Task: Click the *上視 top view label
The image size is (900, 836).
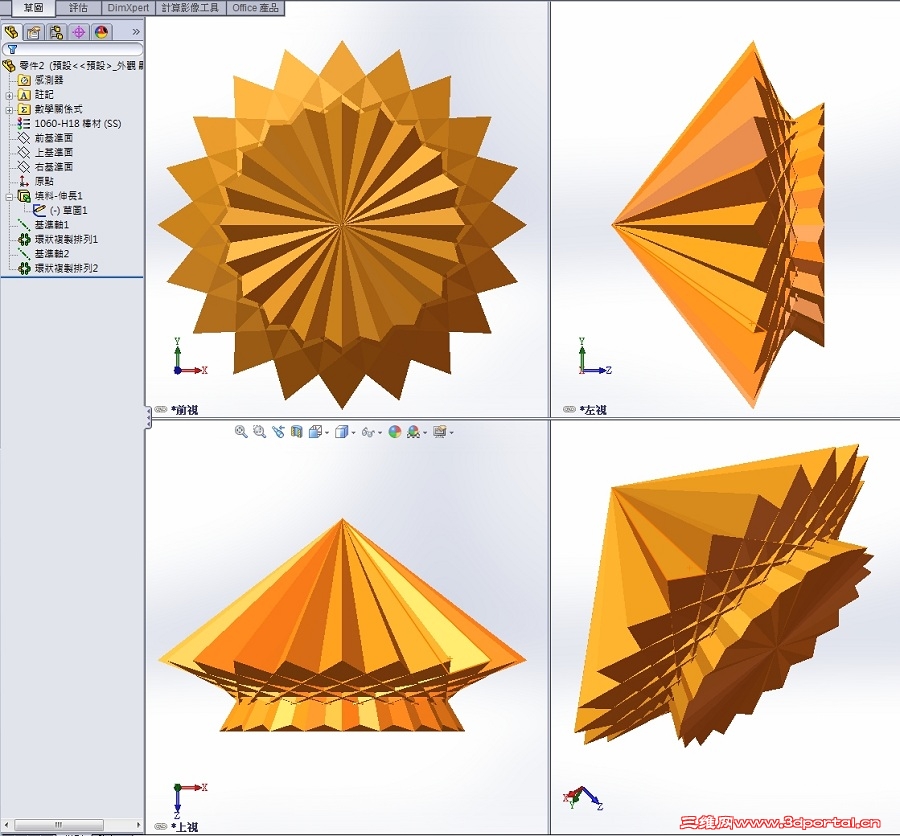Action: 184,827
